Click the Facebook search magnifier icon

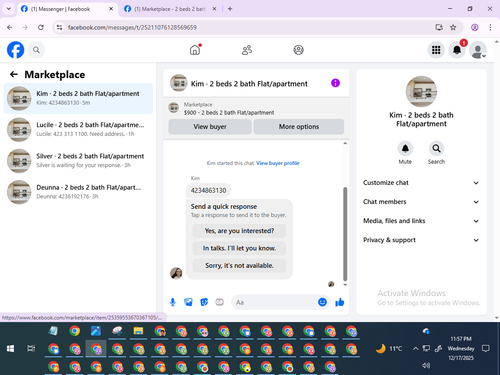pos(36,50)
